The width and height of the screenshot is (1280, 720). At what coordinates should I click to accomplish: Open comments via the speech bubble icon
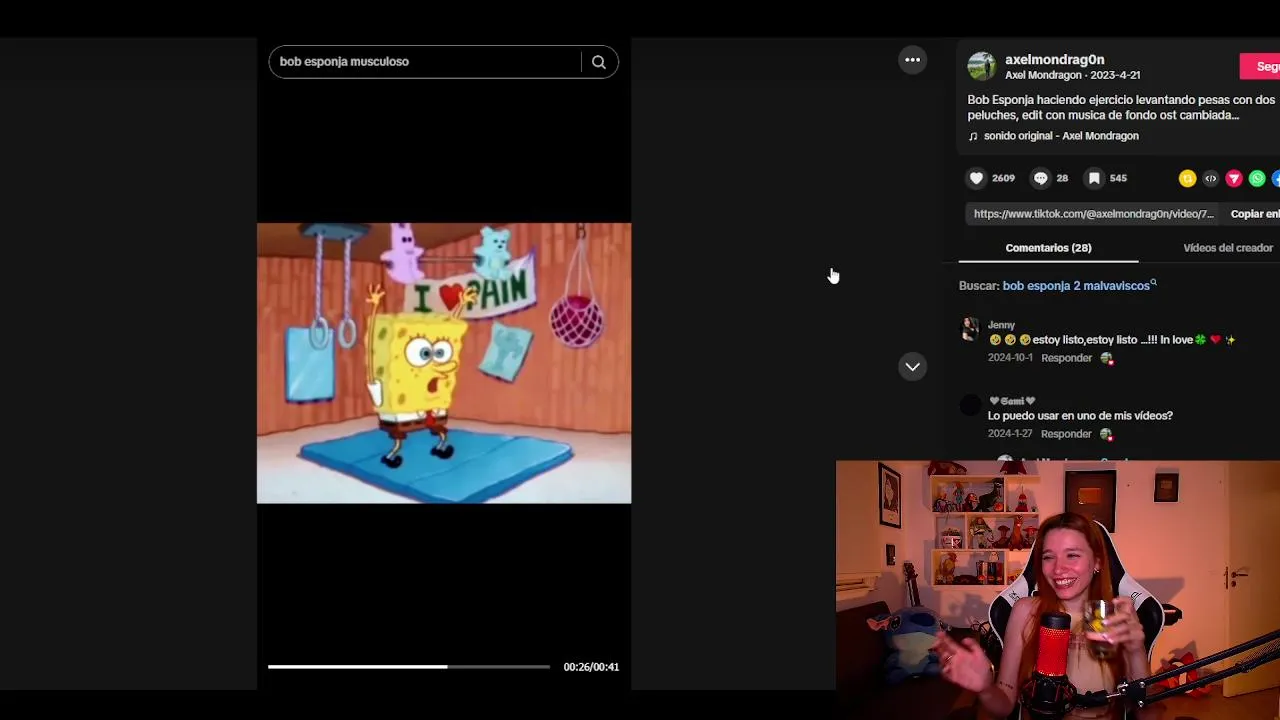pyautogui.click(x=1040, y=178)
